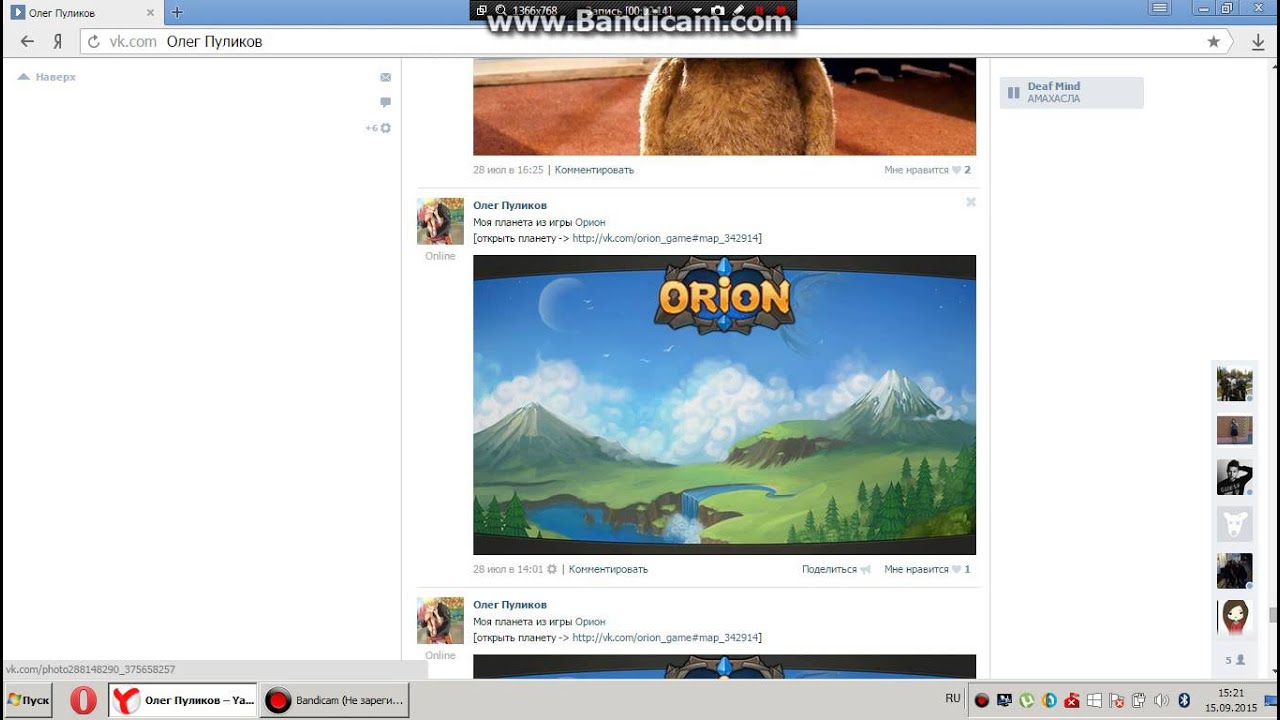
Task: Open the +6 gear notifications icon
Action: click(378, 128)
